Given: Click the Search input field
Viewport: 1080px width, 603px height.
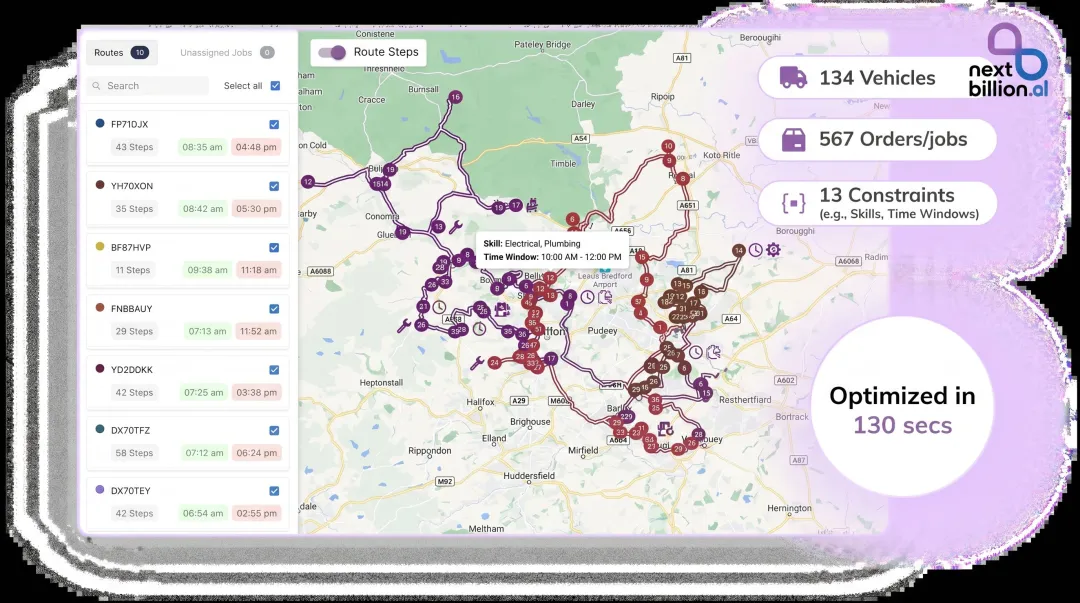Looking at the screenshot, I should 148,85.
